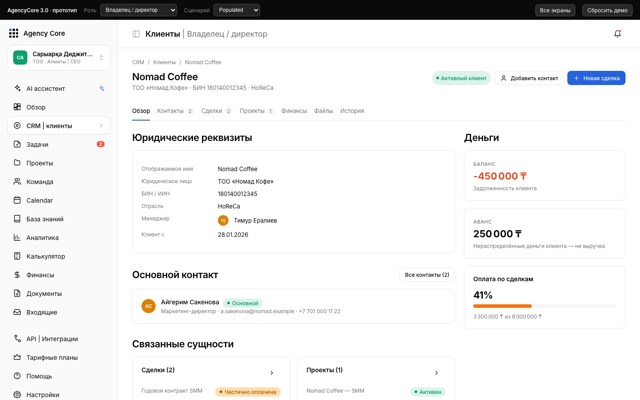
Task: Open notifications bell icon
Action: (618, 34)
